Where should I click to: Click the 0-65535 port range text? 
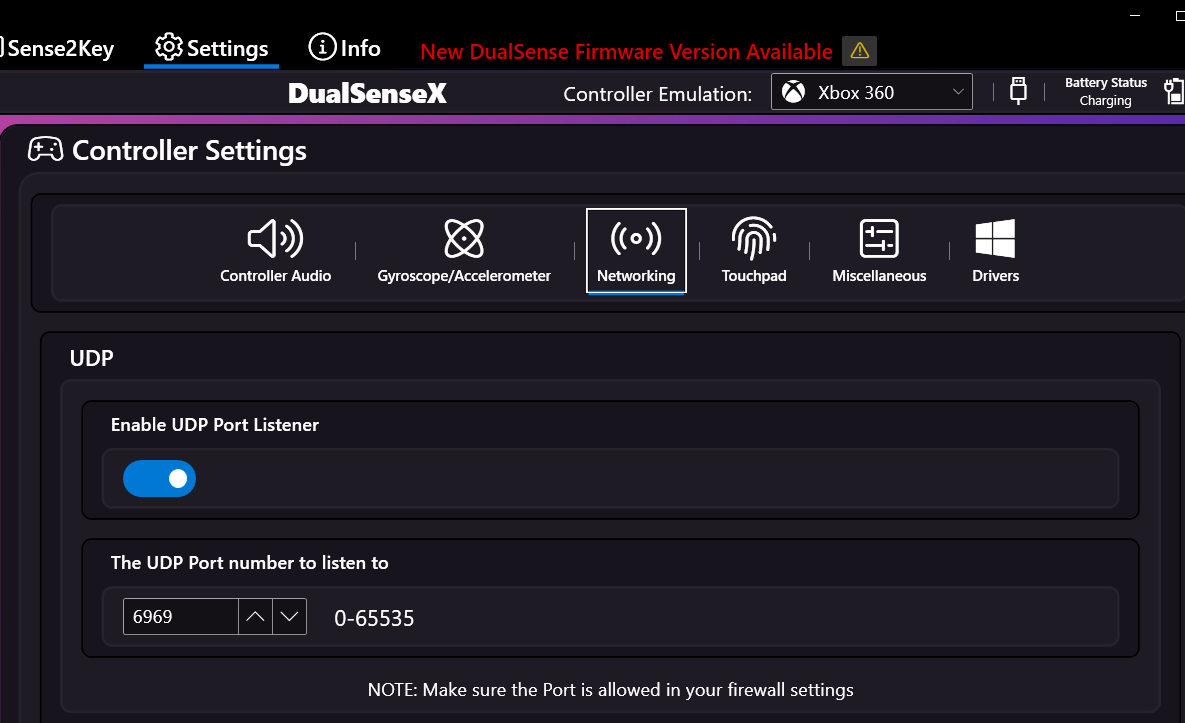point(374,618)
